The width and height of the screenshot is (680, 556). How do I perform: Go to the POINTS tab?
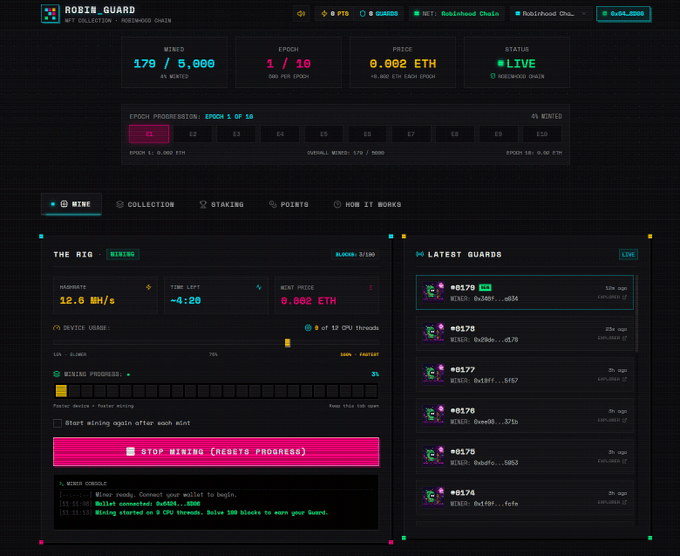coord(289,204)
